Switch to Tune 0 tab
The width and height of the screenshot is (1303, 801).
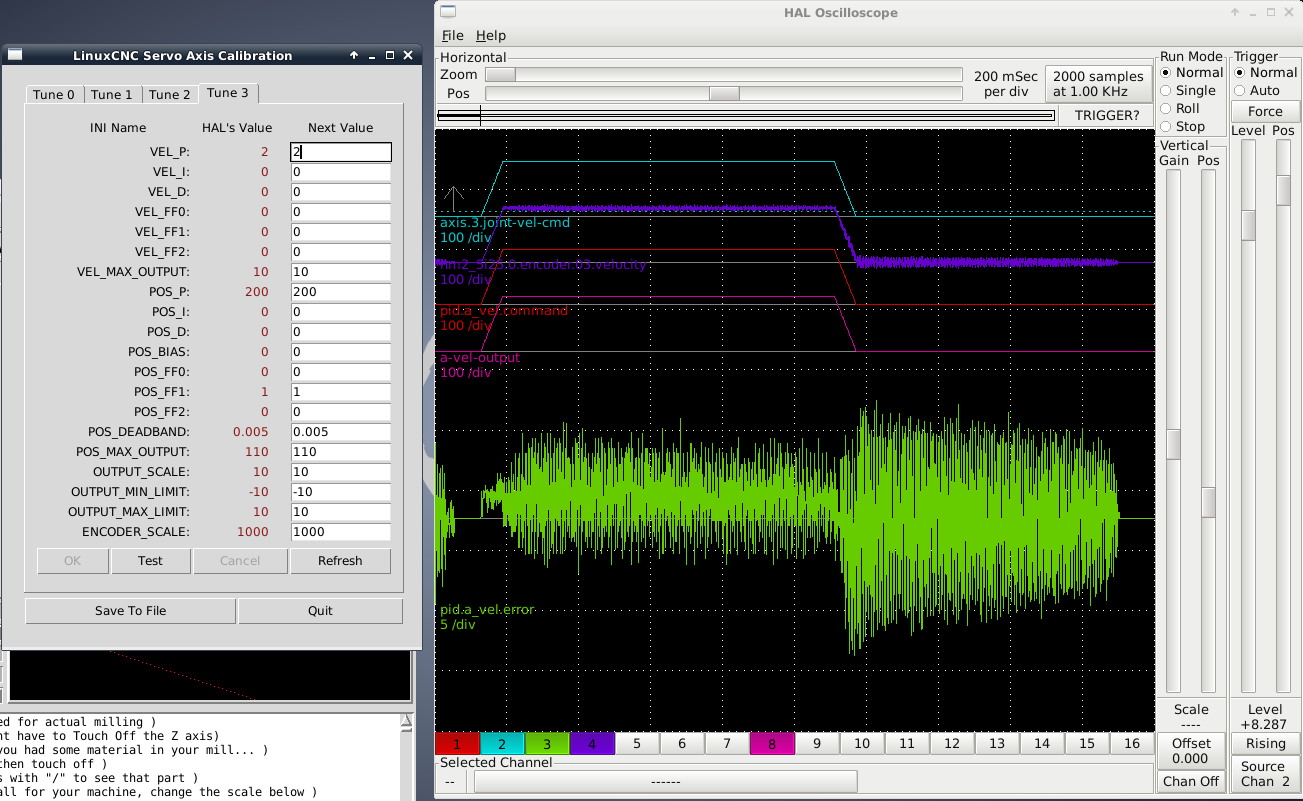coord(54,95)
